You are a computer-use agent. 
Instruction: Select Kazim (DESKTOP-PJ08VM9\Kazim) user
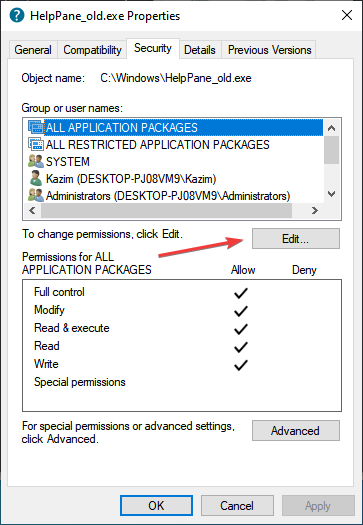131,179
